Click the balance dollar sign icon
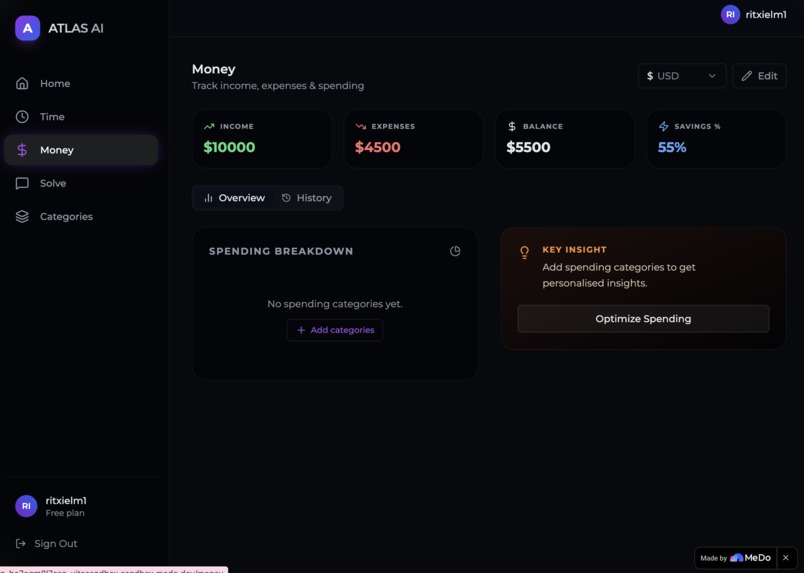 tap(512, 126)
